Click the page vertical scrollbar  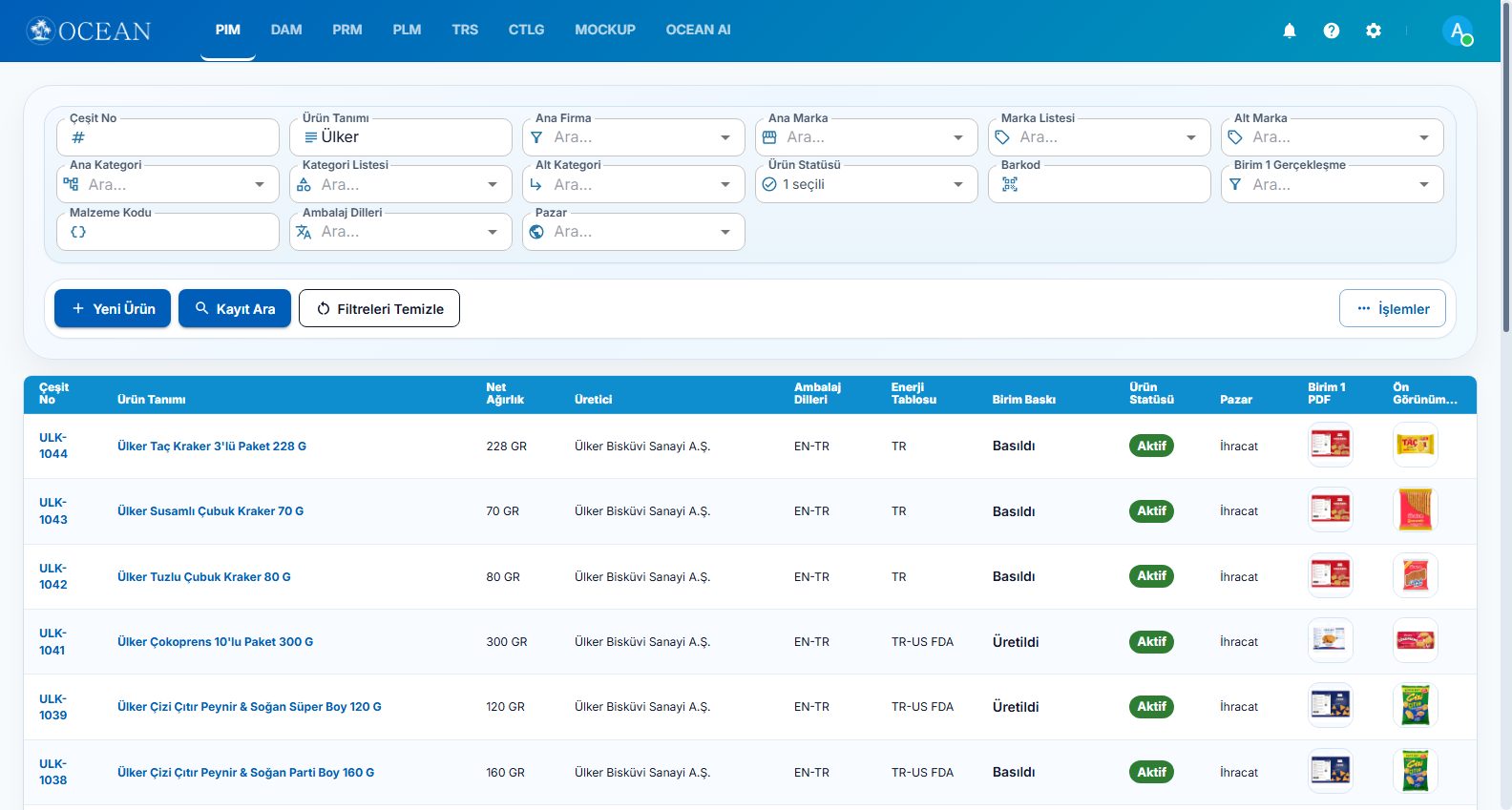pyautogui.click(x=1506, y=167)
